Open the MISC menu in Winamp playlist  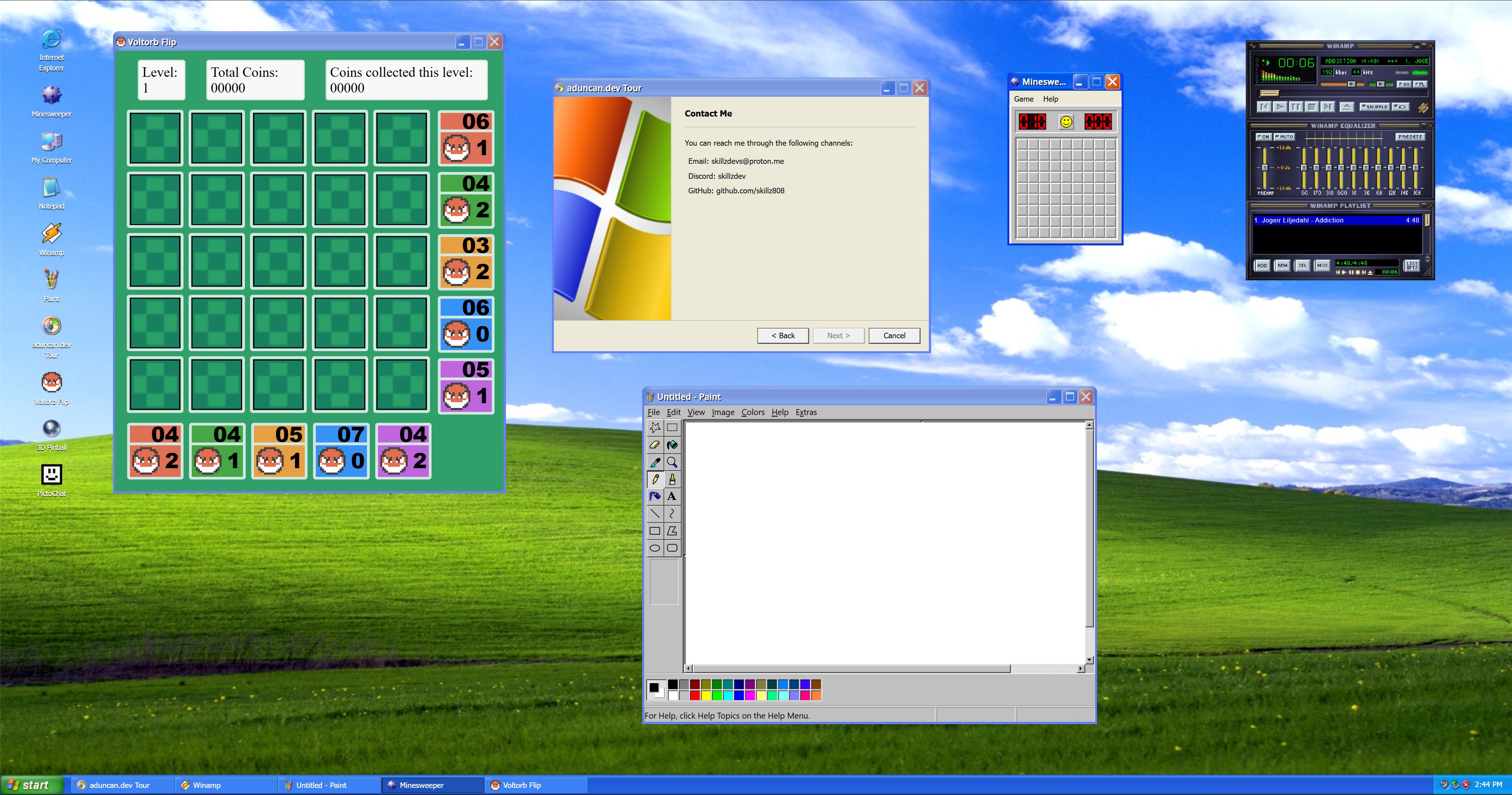[x=1323, y=265]
